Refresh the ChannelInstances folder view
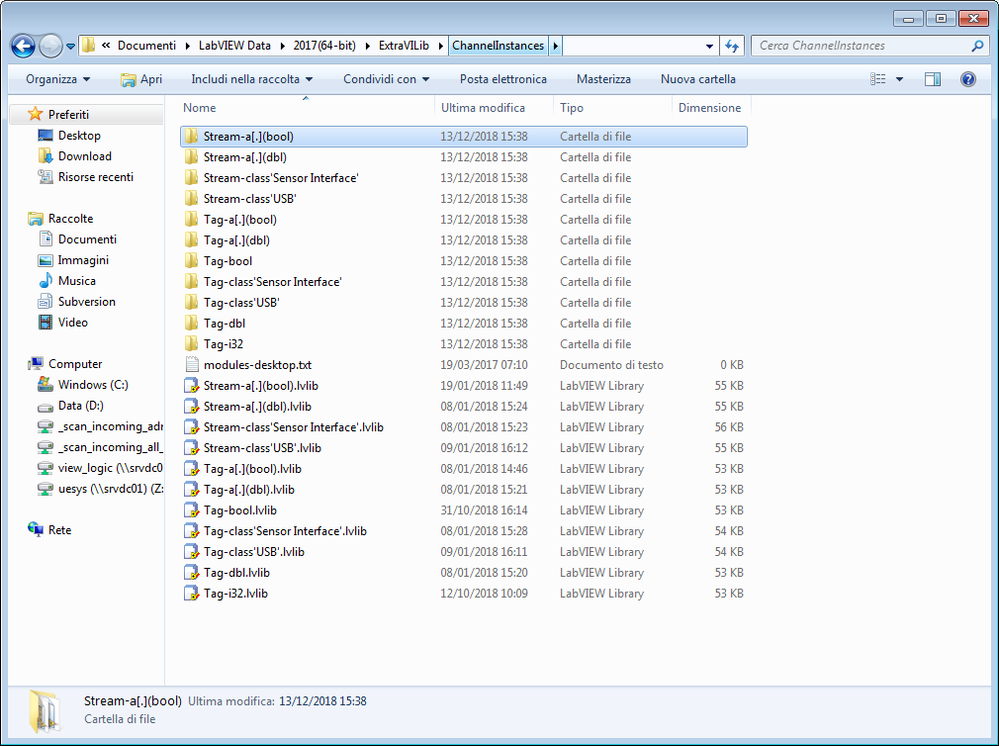The image size is (999, 746). tap(732, 46)
